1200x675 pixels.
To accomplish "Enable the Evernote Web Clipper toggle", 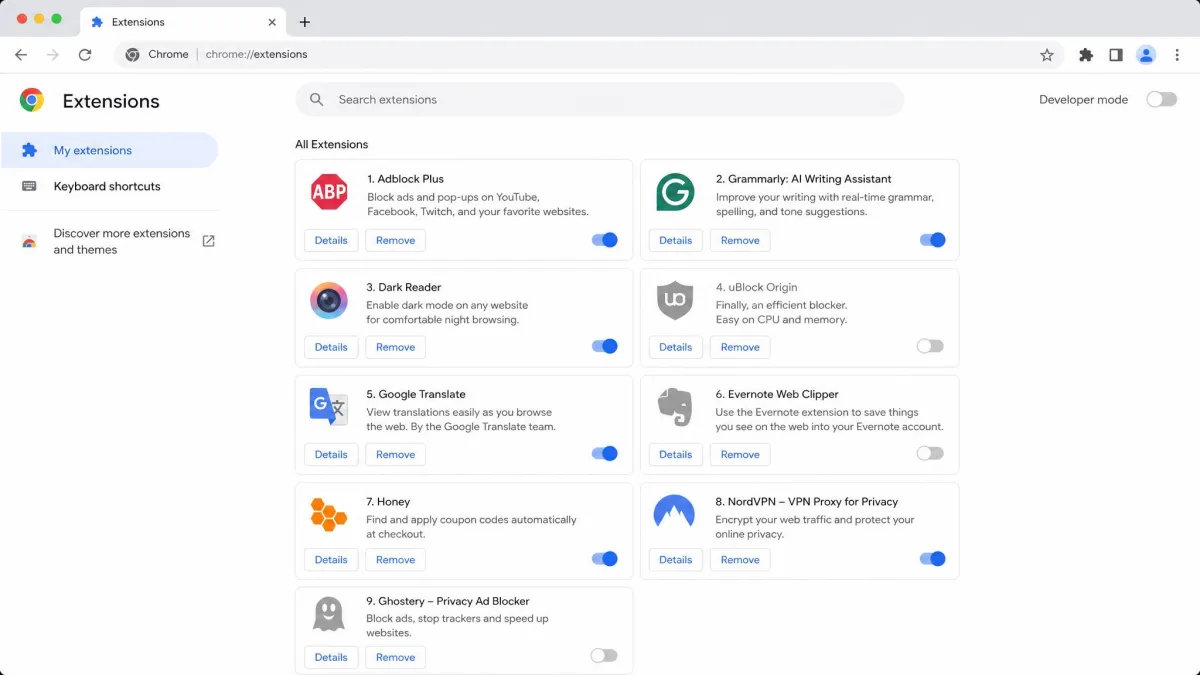I will click(x=930, y=453).
